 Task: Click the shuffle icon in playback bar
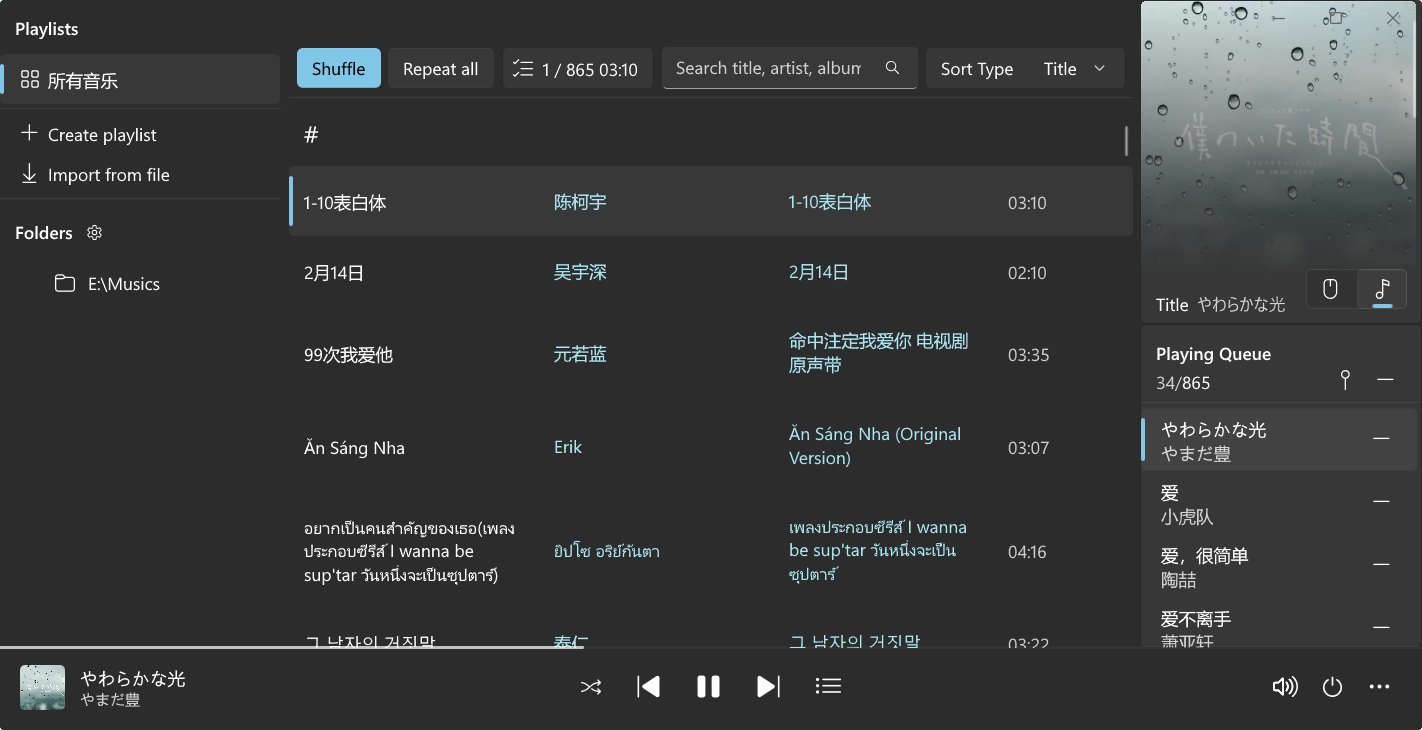[591, 687]
